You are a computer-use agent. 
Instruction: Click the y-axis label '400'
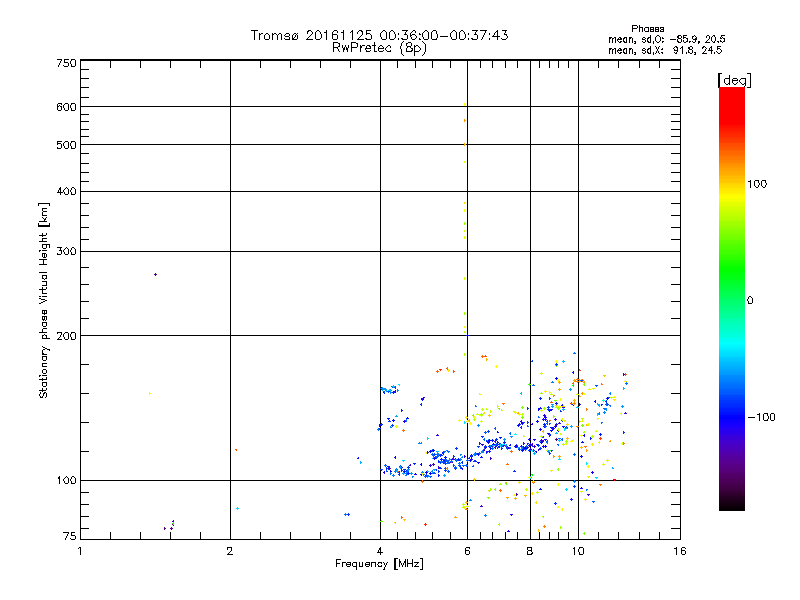[x=66, y=191]
